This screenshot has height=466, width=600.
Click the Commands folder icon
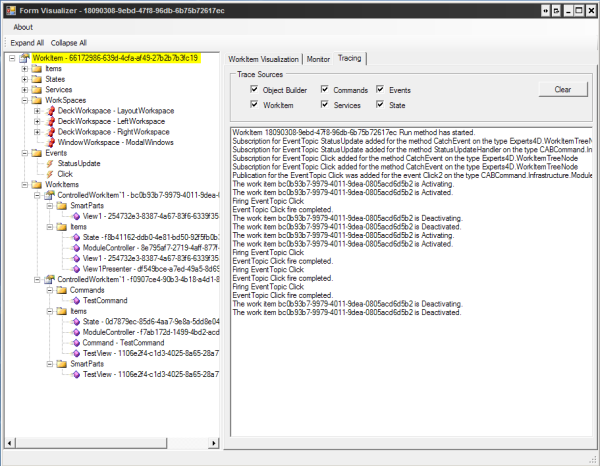pos(62,290)
